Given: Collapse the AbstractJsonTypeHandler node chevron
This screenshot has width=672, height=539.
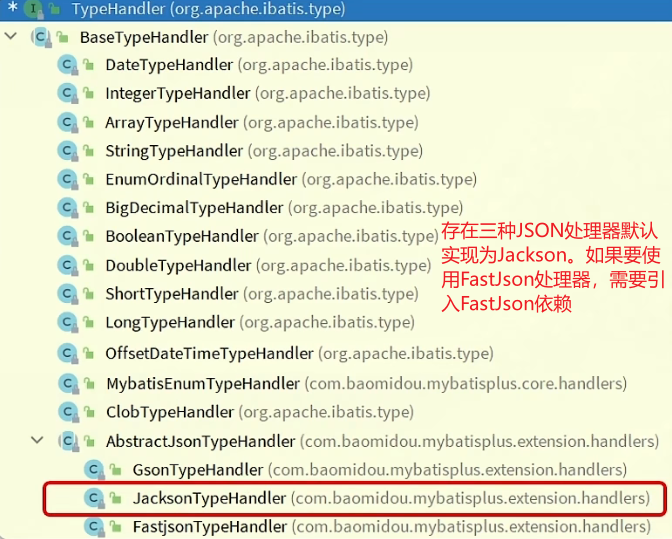Looking at the screenshot, I should [x=38, y=440].
